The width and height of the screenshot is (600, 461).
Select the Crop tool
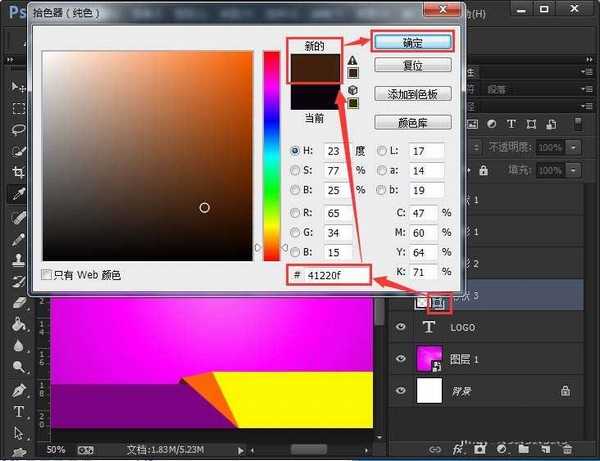click(x=18, y=173)
